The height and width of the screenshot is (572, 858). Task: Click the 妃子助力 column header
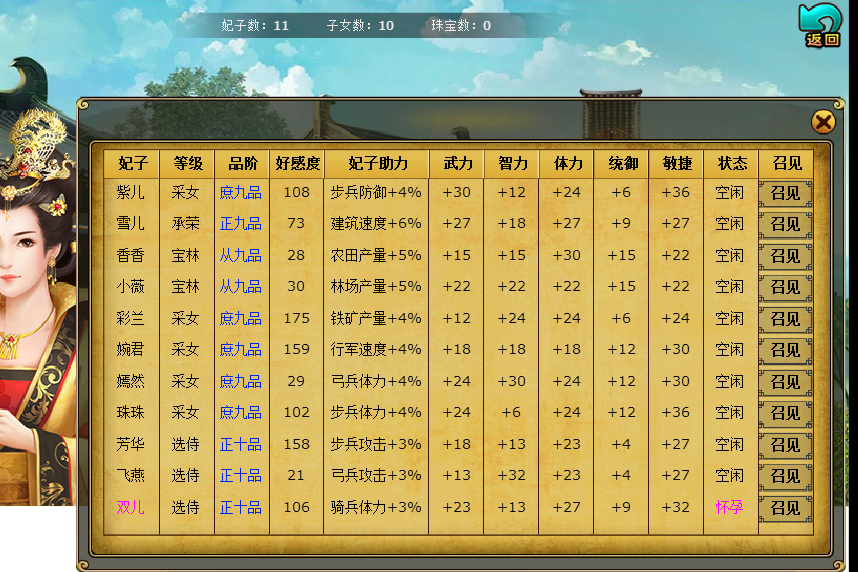pyautogui.click(x=376, y=163)
